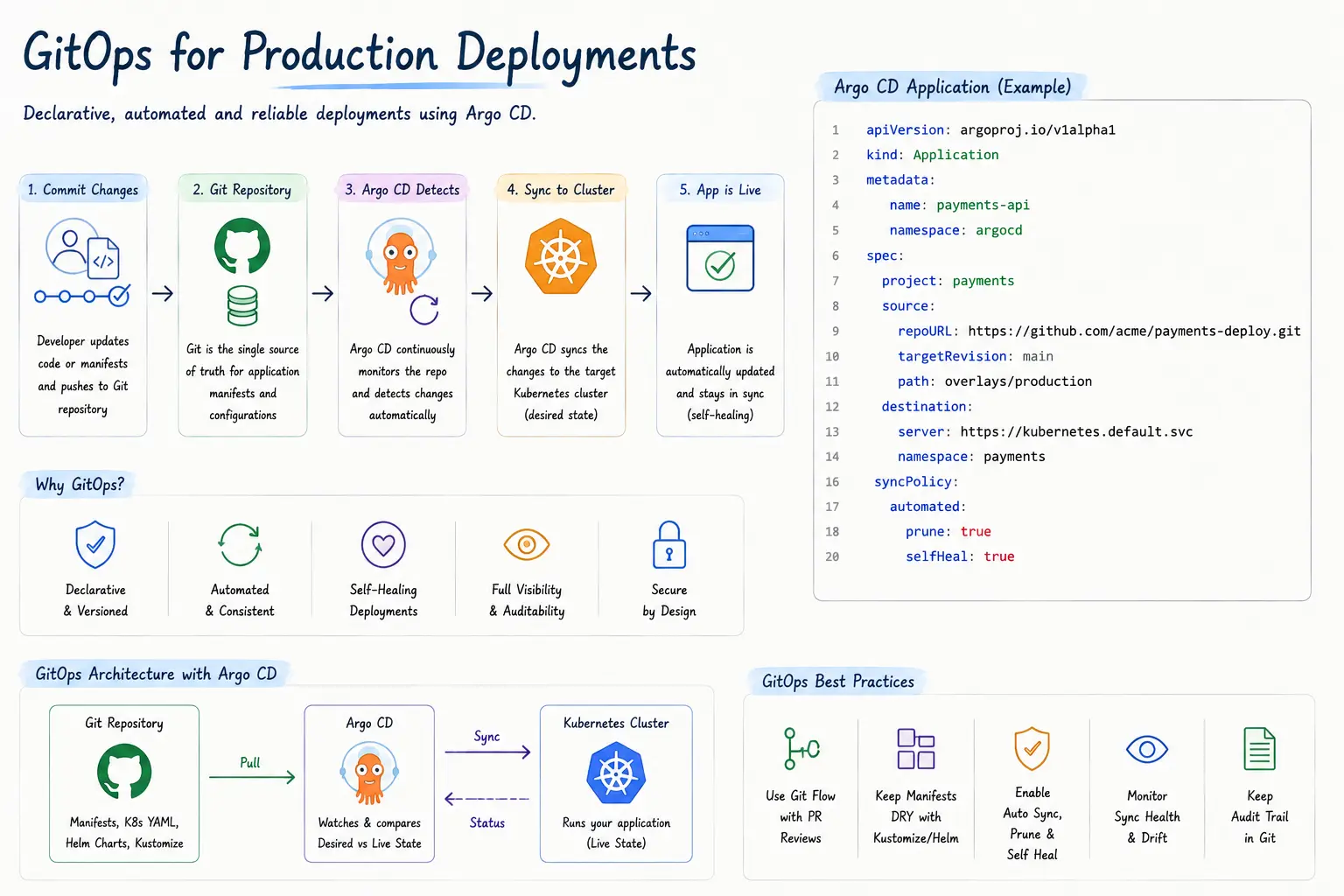Click the green Audit Trail document icon
The image size is (1344, 896).
[1260, 749]
